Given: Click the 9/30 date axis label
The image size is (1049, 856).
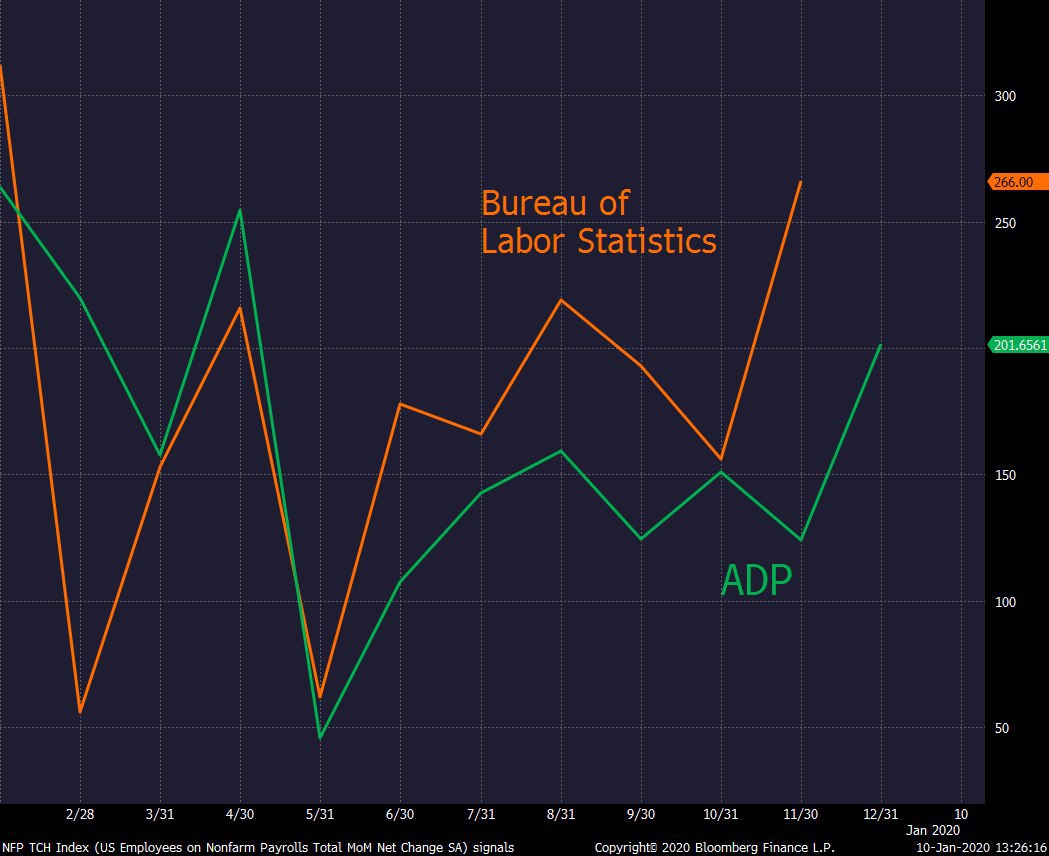Looking at the screenshot, I should click(x=641, y=814).
